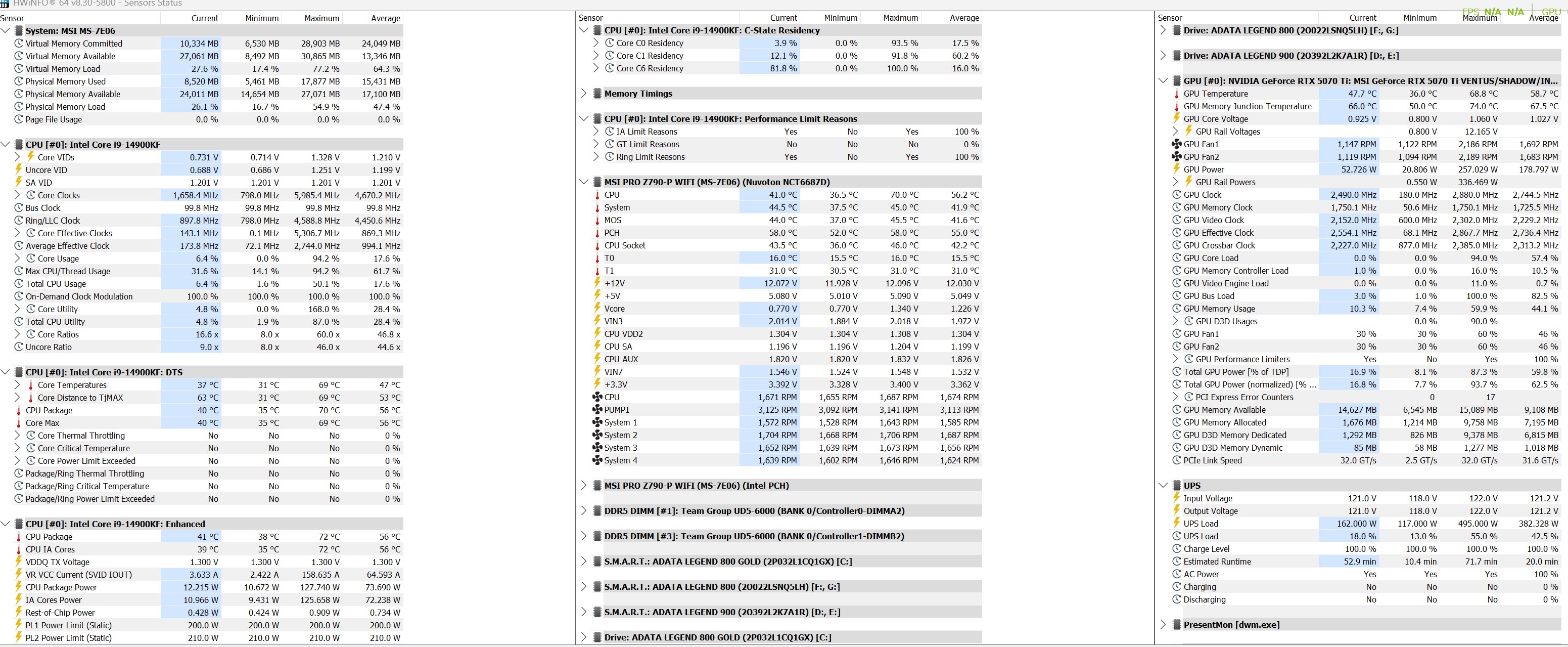Select the Estimated Runtime row under UPS
This screenshot has height=647, width=1568.
click(x=1217, y=562)
